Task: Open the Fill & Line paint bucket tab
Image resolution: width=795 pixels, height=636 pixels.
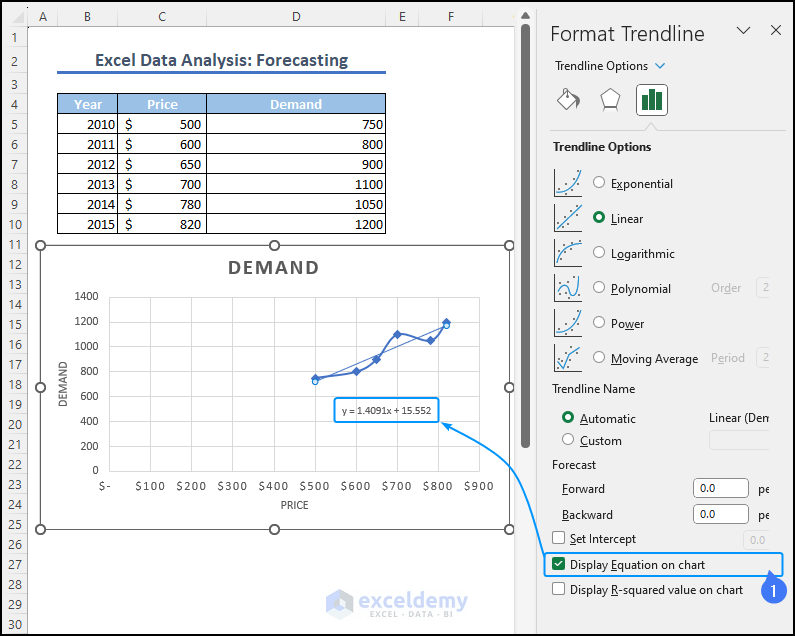Action: pyautogui.click(x=568, y=99)
